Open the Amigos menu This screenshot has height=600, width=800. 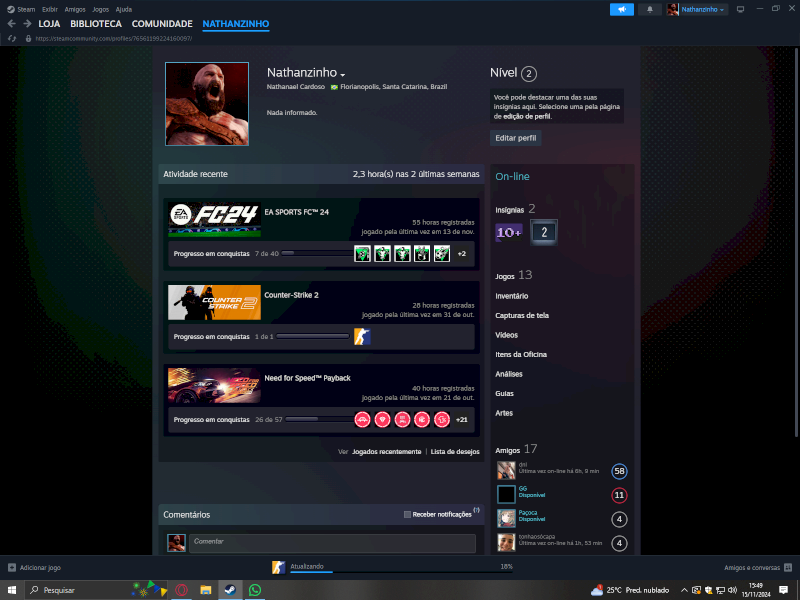pos(74,9)
